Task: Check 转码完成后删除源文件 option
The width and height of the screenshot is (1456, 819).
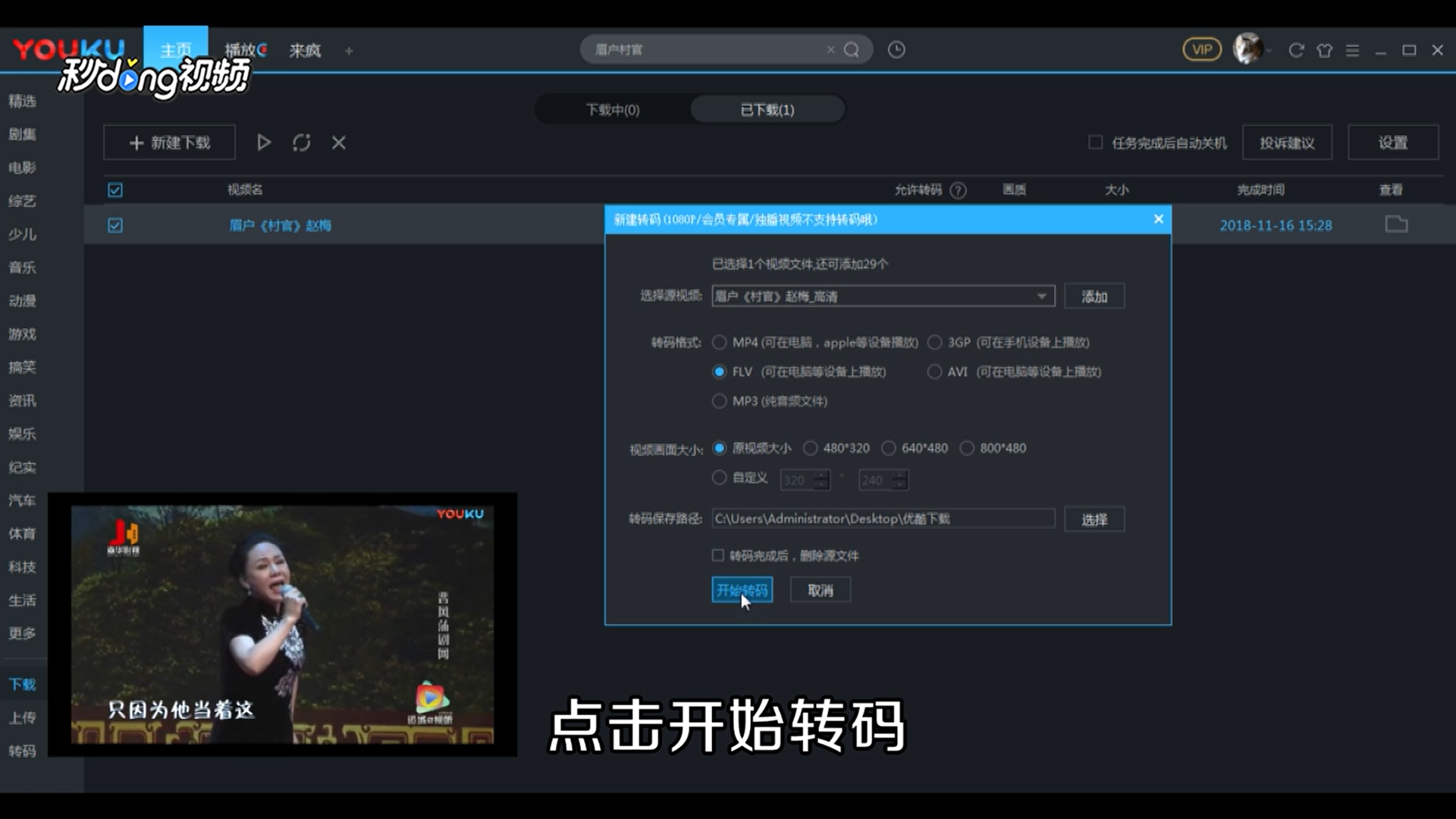Action: click(717, 555)
